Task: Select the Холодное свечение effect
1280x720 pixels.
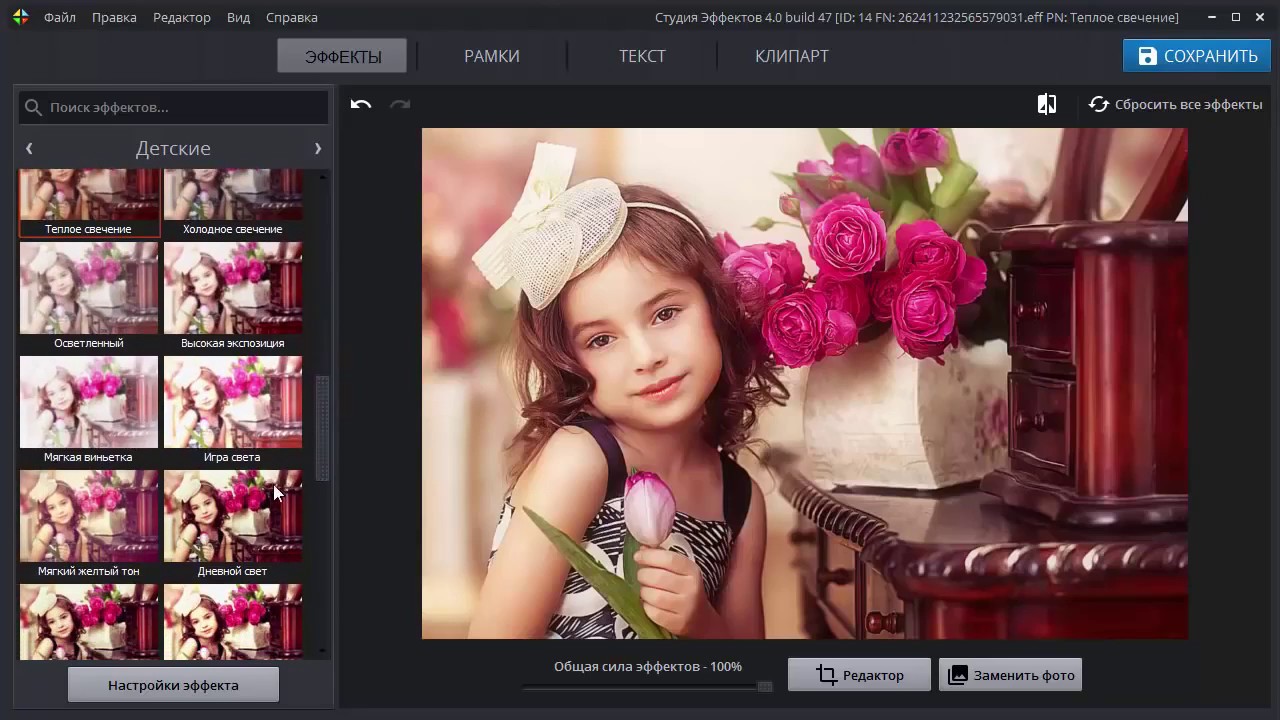Action: pyautogui.click(x=233, y=203)
